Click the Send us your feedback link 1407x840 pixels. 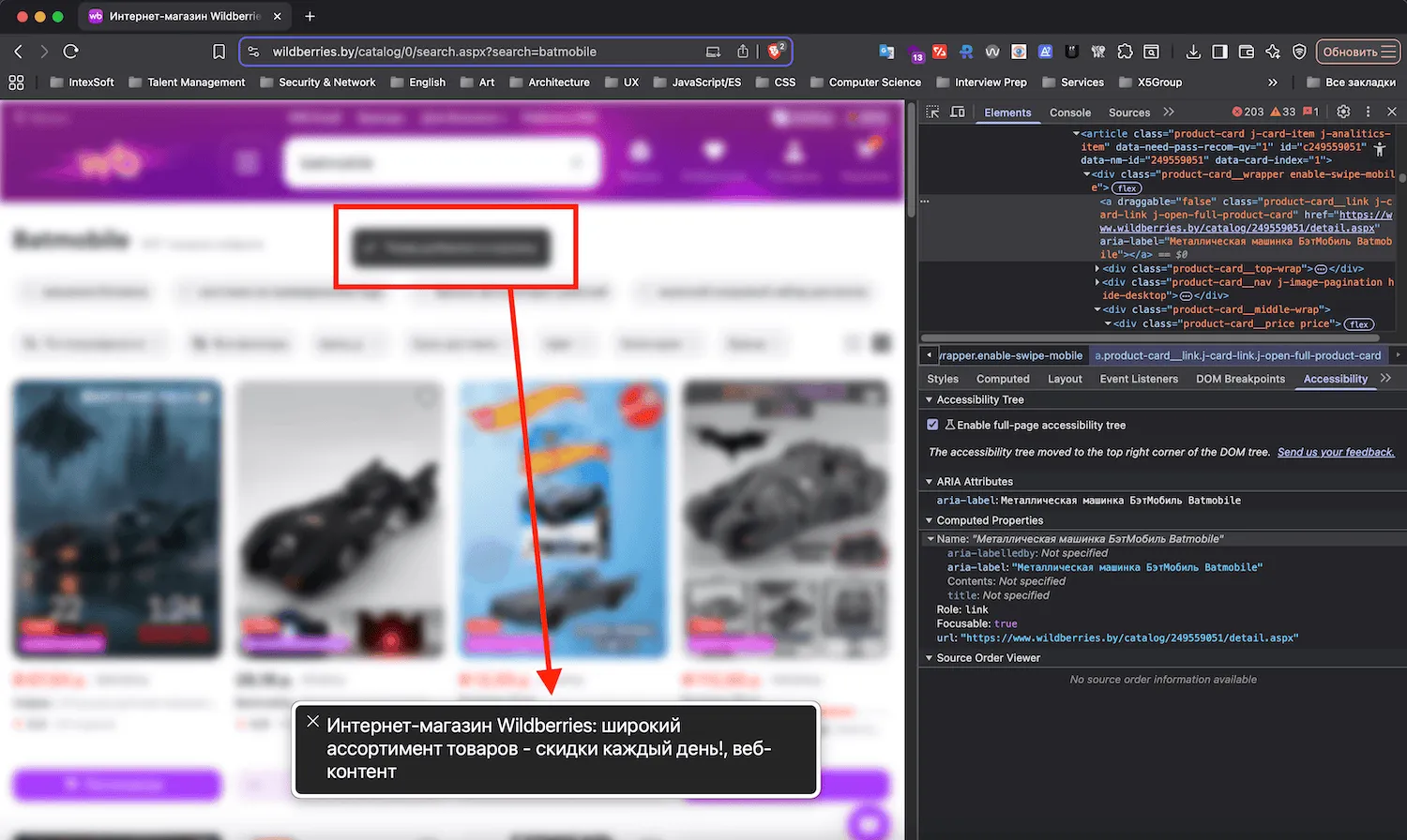[1335, 452]
